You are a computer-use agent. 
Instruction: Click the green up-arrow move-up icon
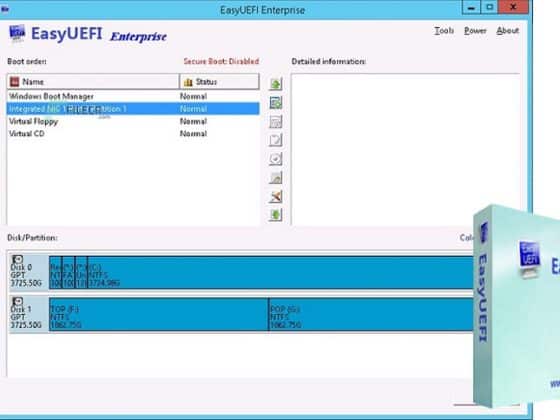click(x=275, y=84)
